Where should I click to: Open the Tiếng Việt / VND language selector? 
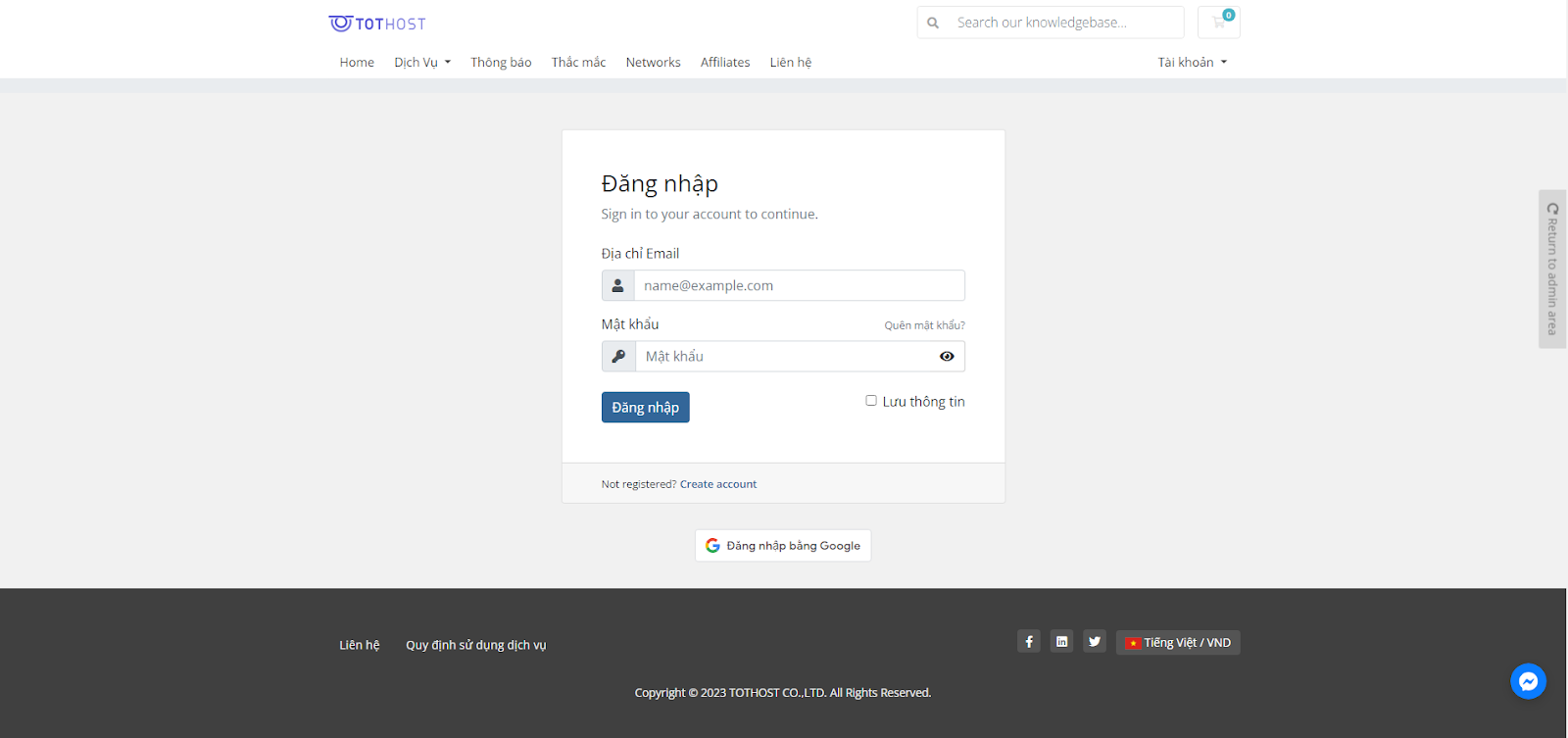1178,643
